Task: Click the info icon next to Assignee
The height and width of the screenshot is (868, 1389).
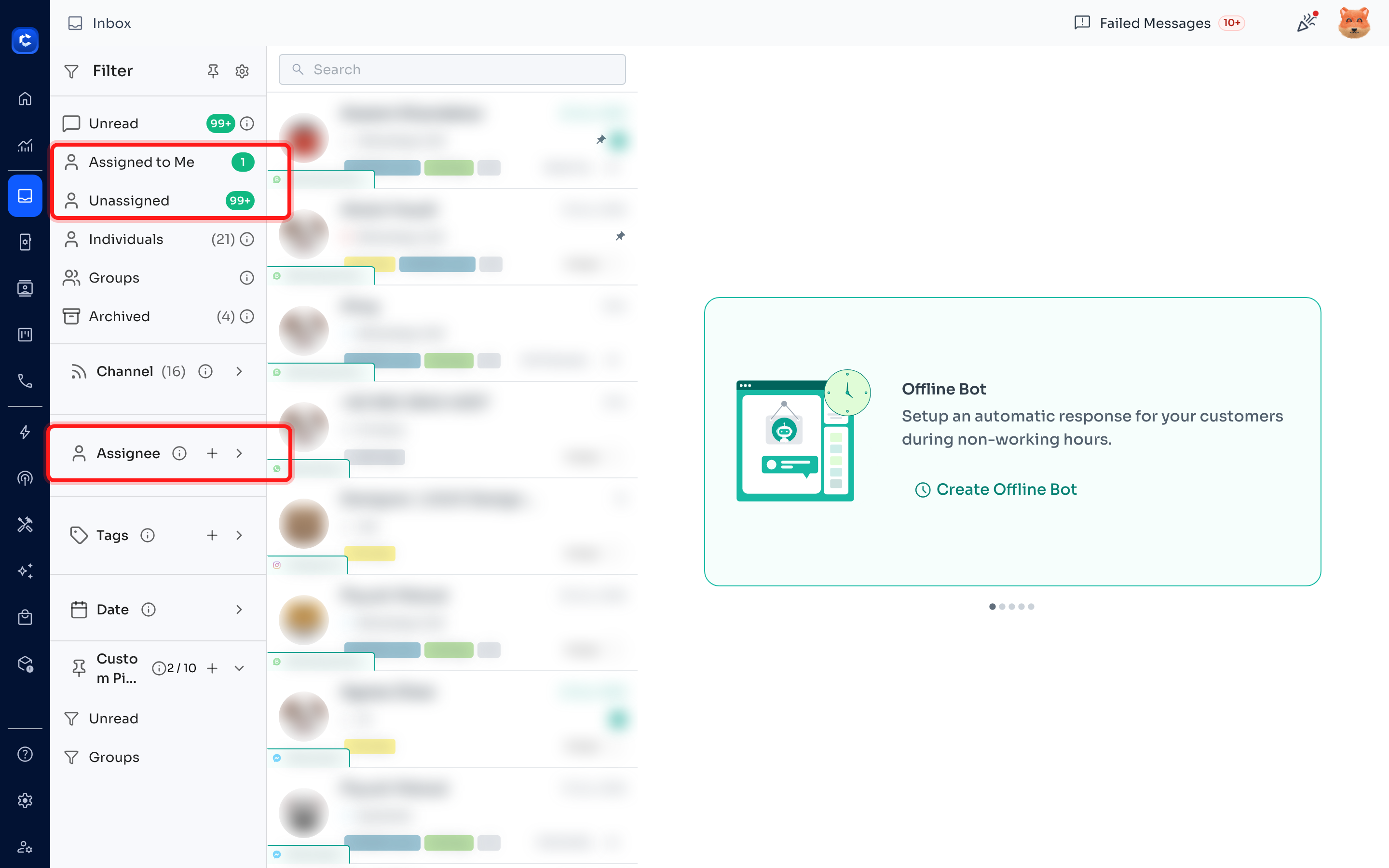Action: click(179, 453)
